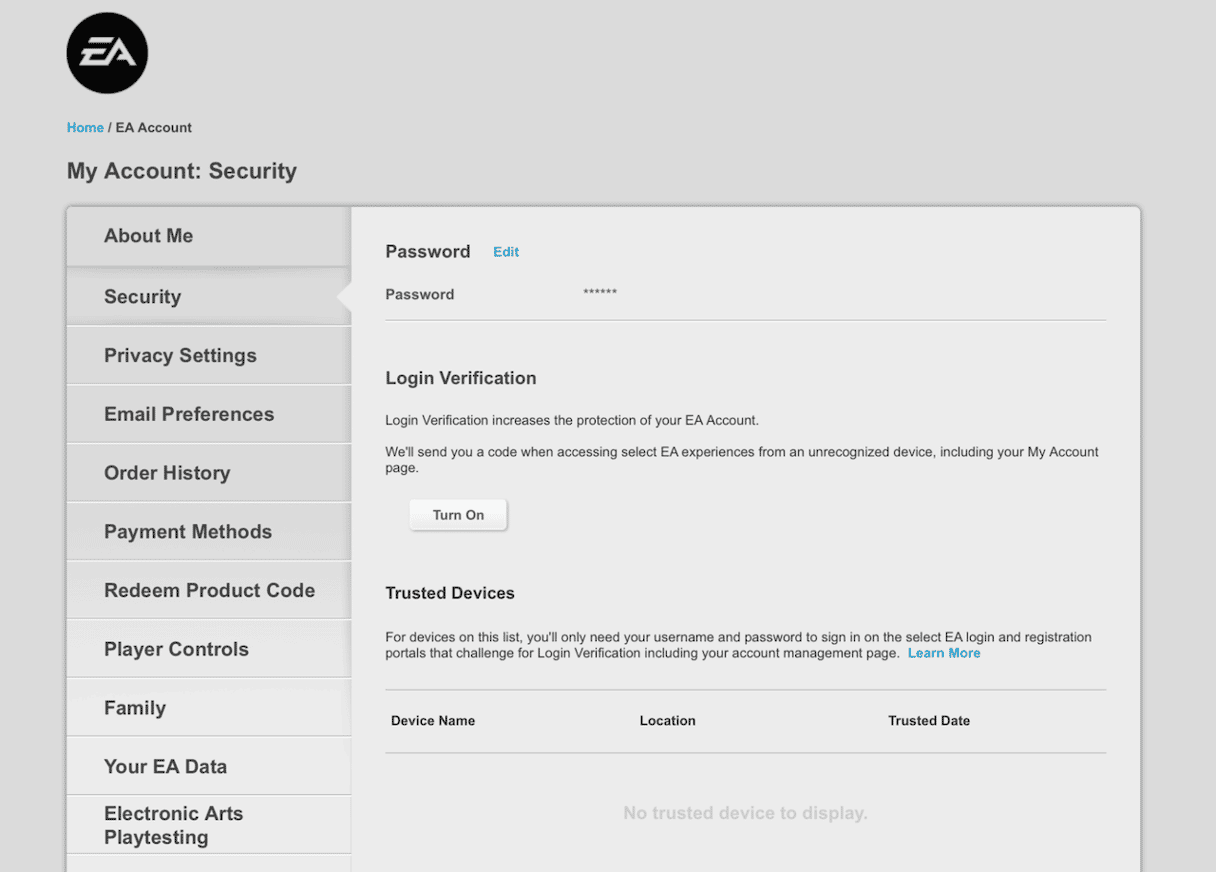The image size is (1216, 872).
Task: Select Redeem Product Code tab
Action: (209, 590)
